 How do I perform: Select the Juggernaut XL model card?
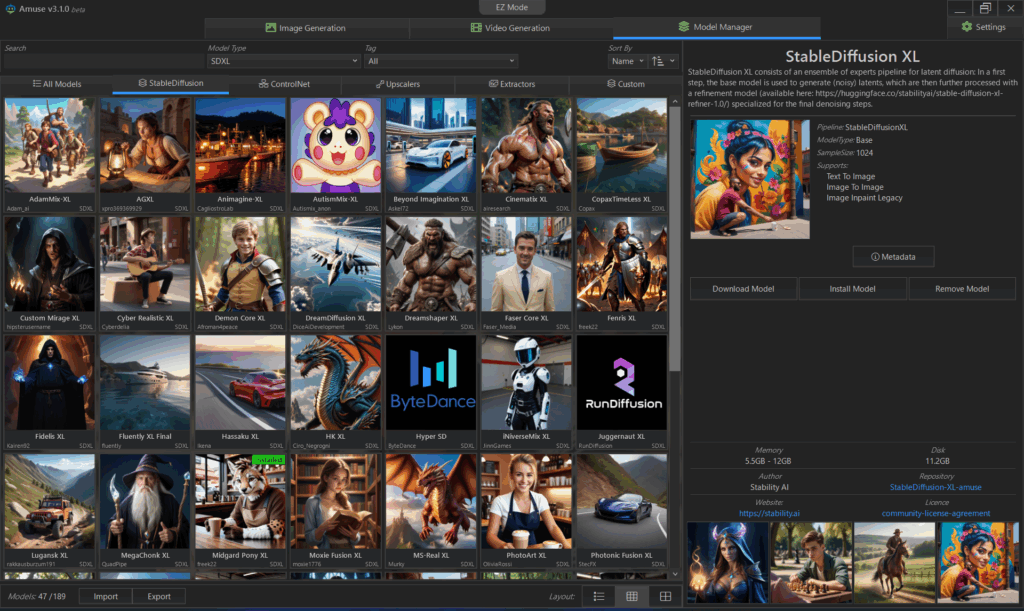pyautogui.click(x=622, y=392)
